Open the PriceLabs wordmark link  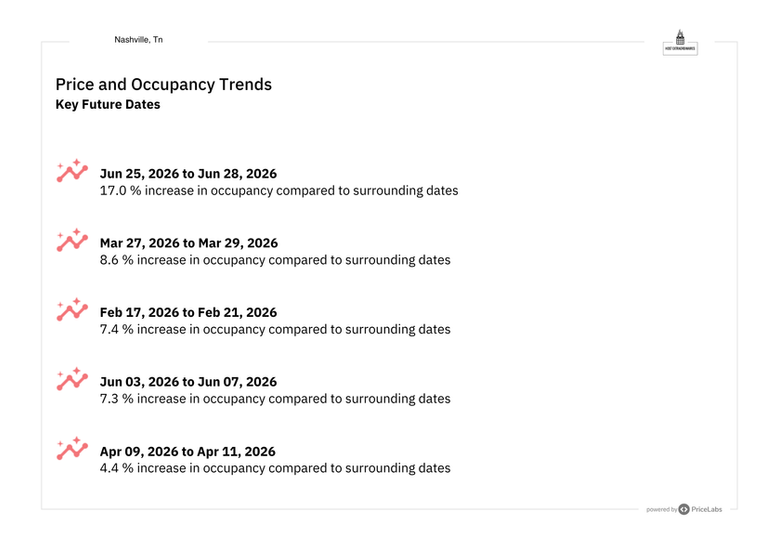click(x=707, y=509)
